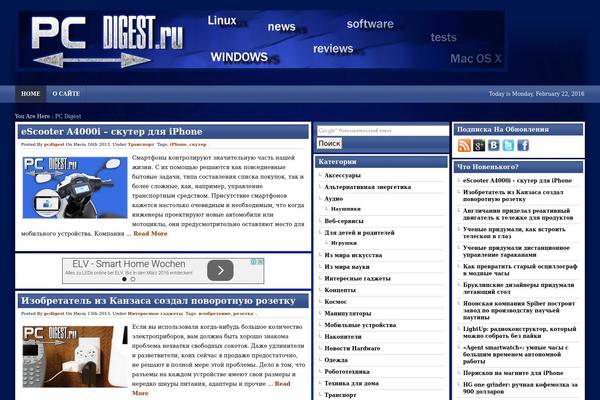Click the Today is Monday date text
600x400 pixels.
[x=536, y=94]
